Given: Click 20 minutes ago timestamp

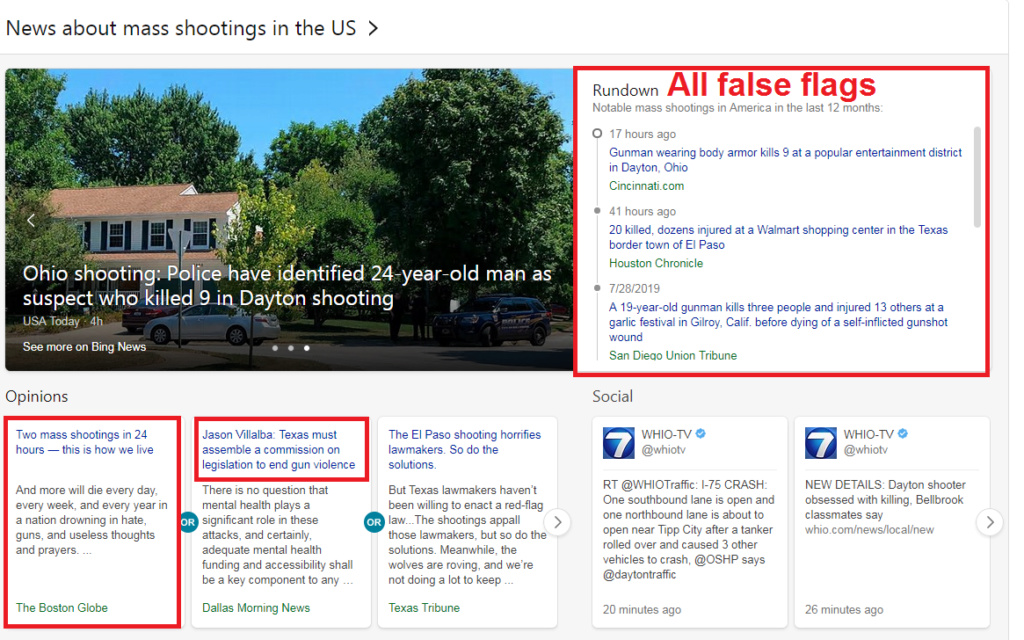Looking at the screenshot, I should coord(642,609).
